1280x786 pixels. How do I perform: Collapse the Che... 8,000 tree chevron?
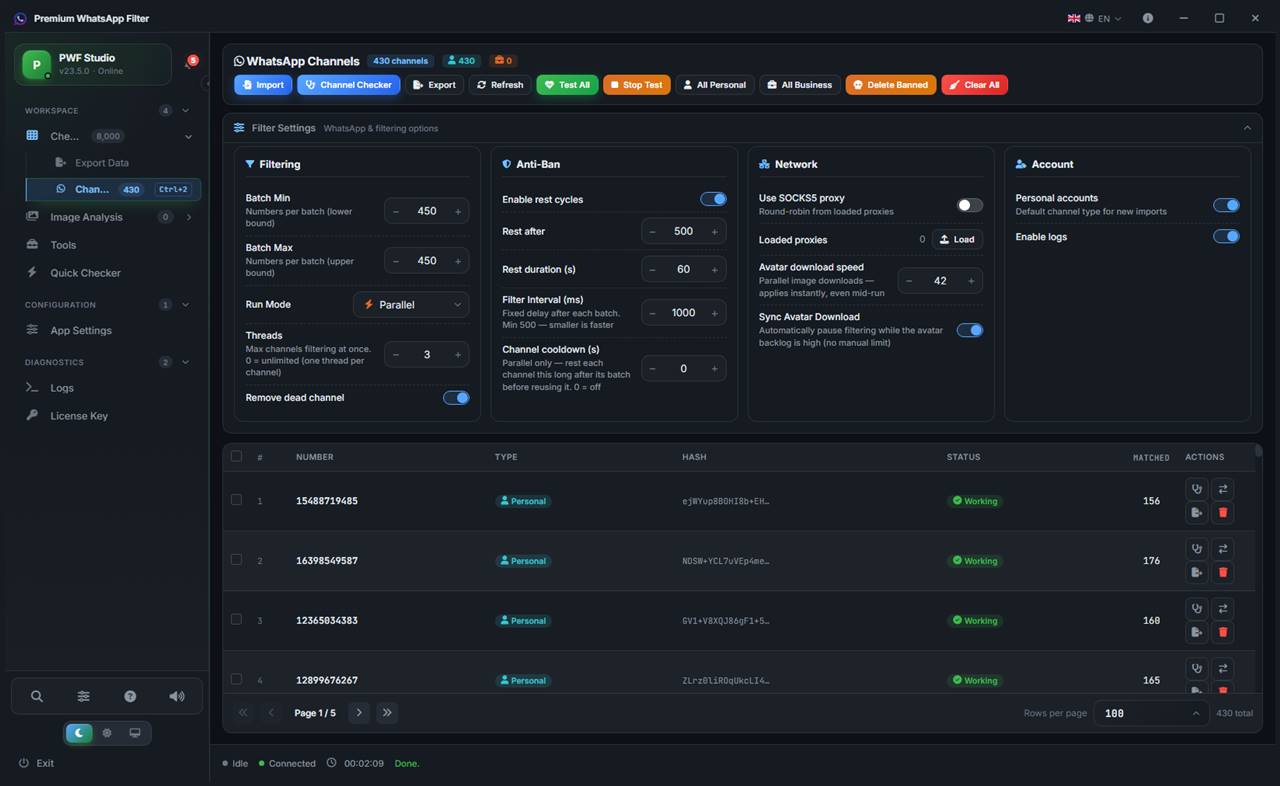pos(188,136)
